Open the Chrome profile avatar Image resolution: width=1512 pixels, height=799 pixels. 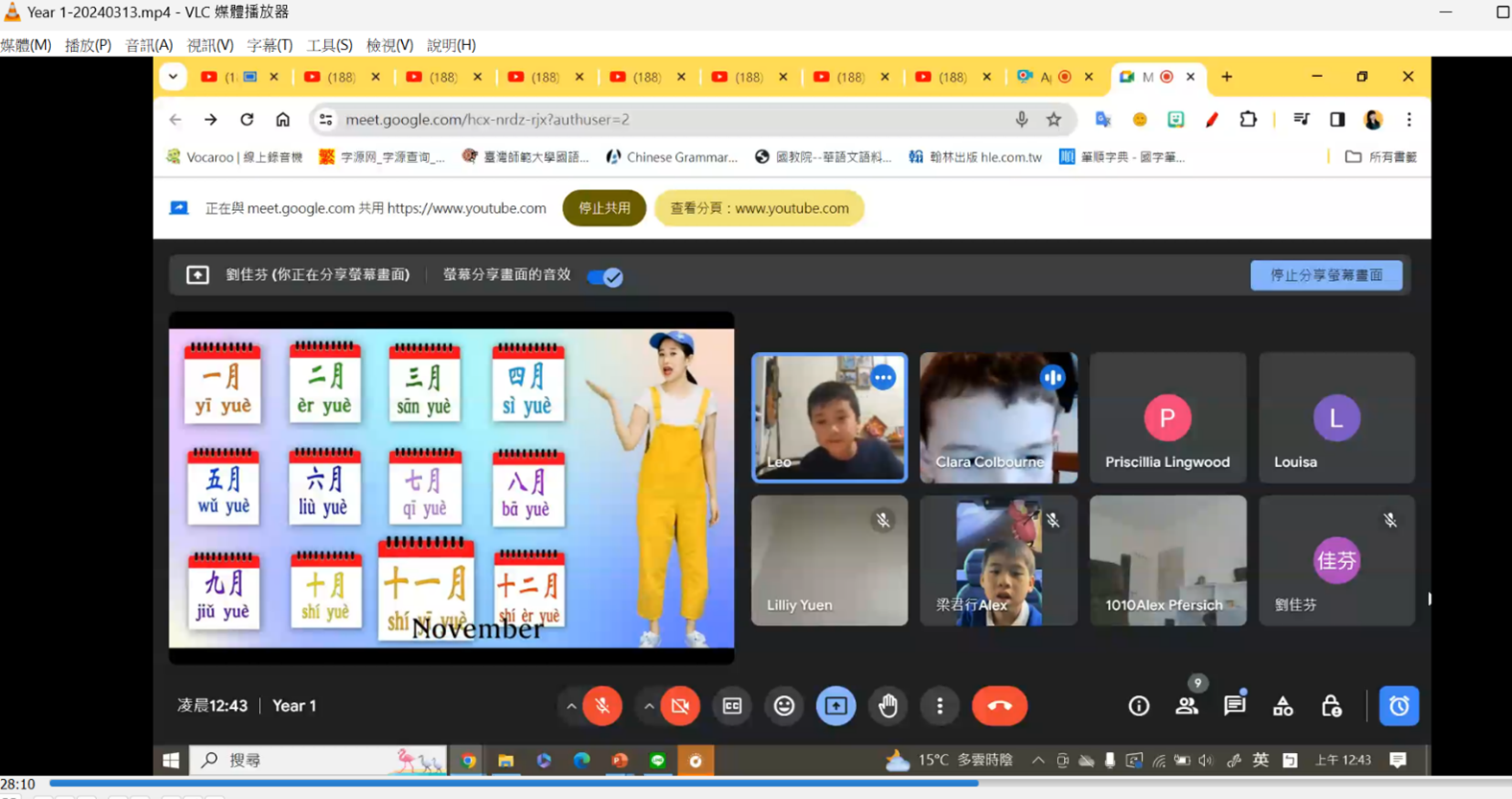click(x=1373, y=120)
